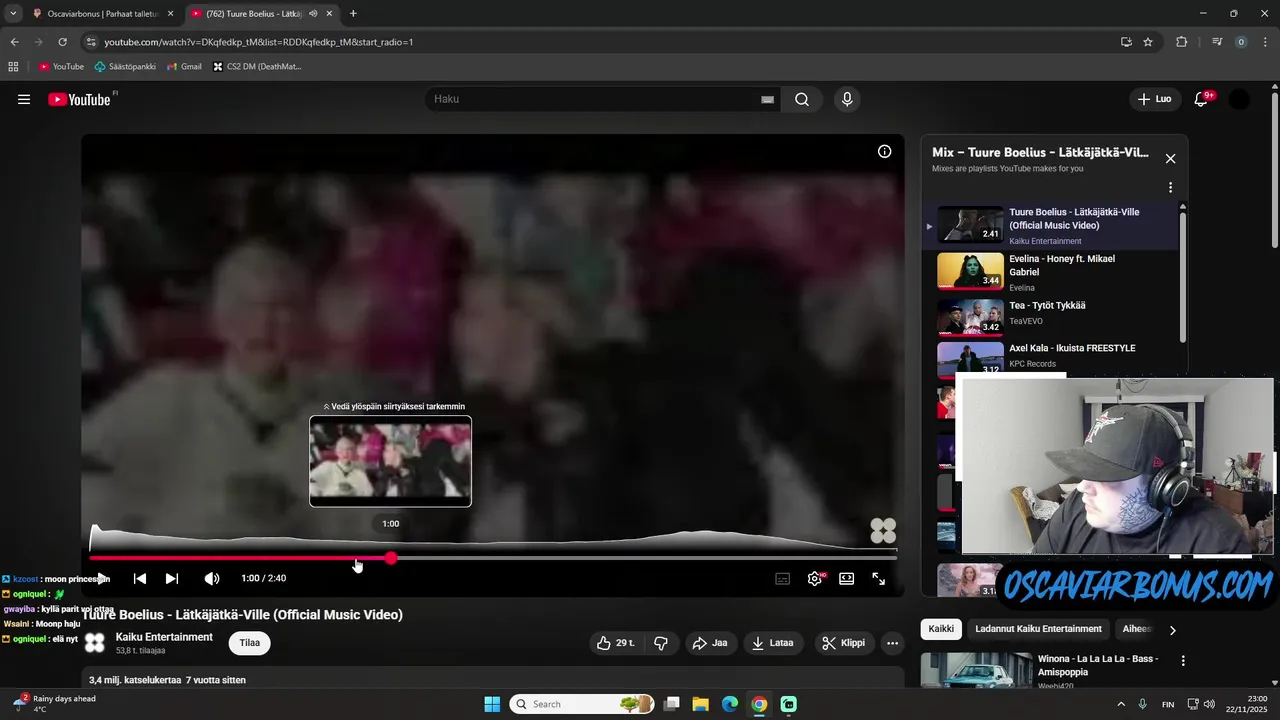This screenshot has height=720, width=1280.
Task: Open the YouTube notifications bell
Action: point(1201,99)
